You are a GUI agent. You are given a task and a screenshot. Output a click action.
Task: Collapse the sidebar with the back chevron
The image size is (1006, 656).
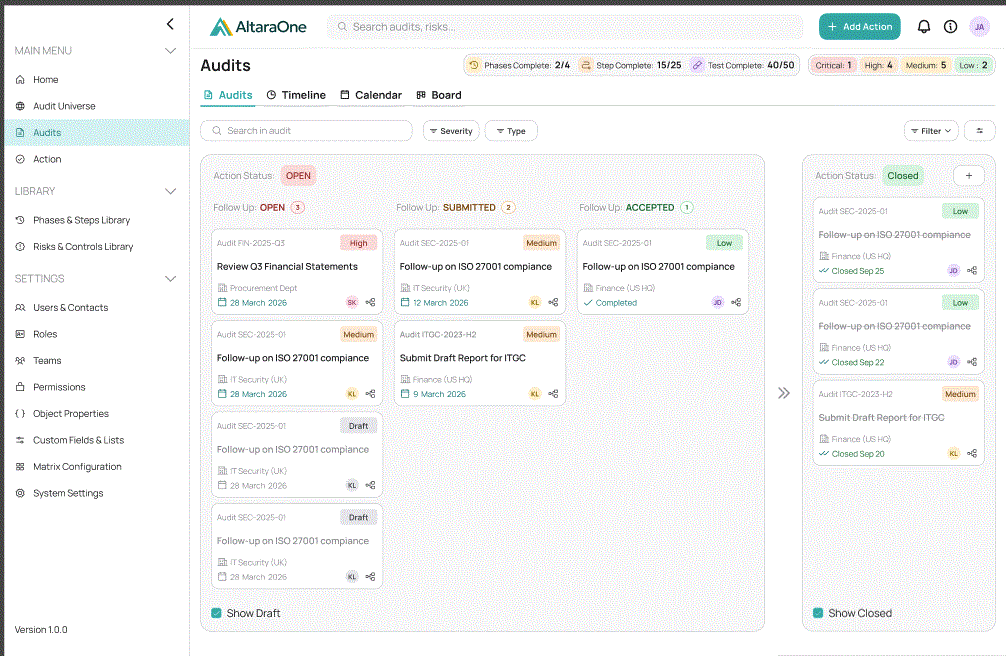(170, 24)
